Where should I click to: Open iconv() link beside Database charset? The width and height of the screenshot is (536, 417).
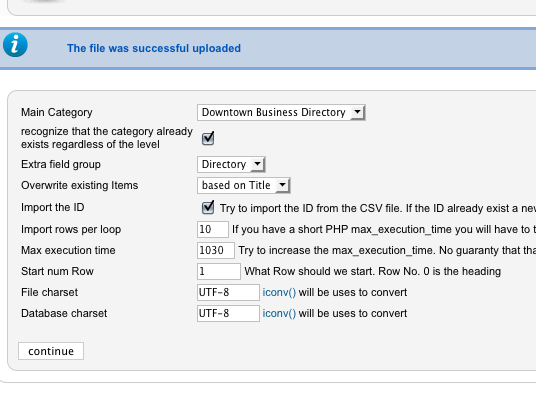[279, 313]
